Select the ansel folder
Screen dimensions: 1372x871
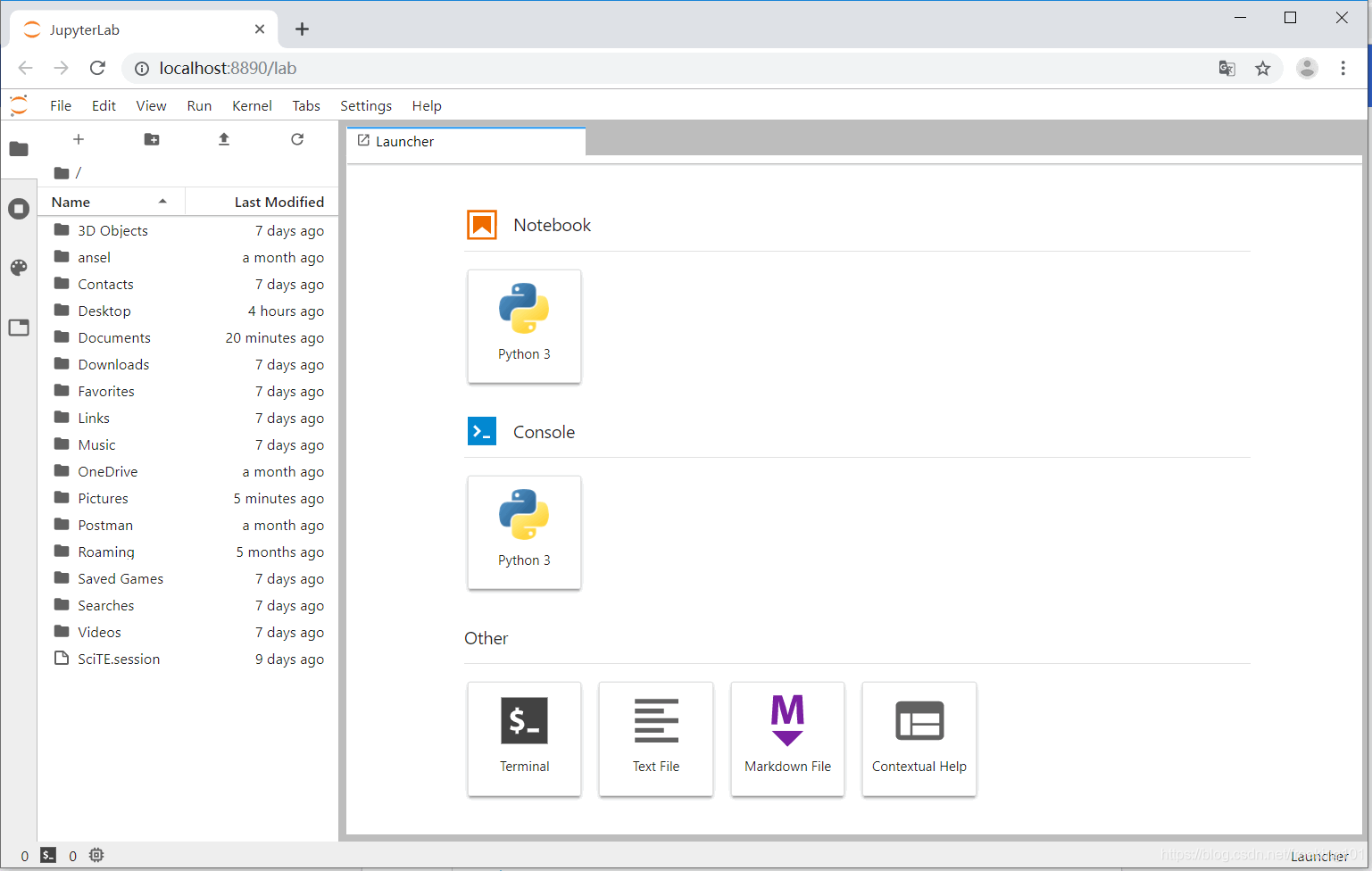pos(188,257)
